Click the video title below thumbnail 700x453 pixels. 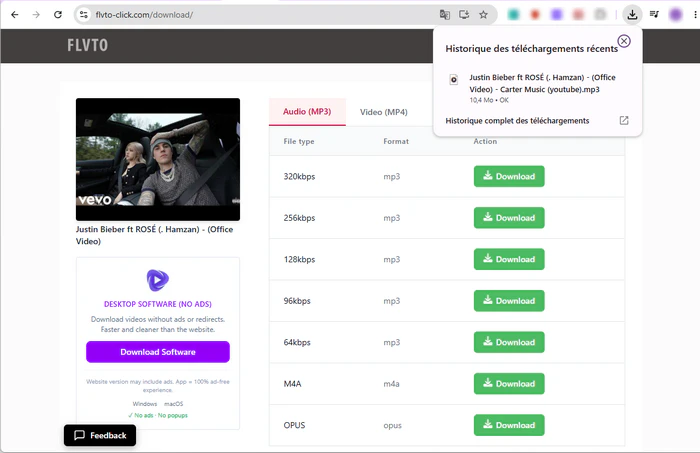pos(154,235)
